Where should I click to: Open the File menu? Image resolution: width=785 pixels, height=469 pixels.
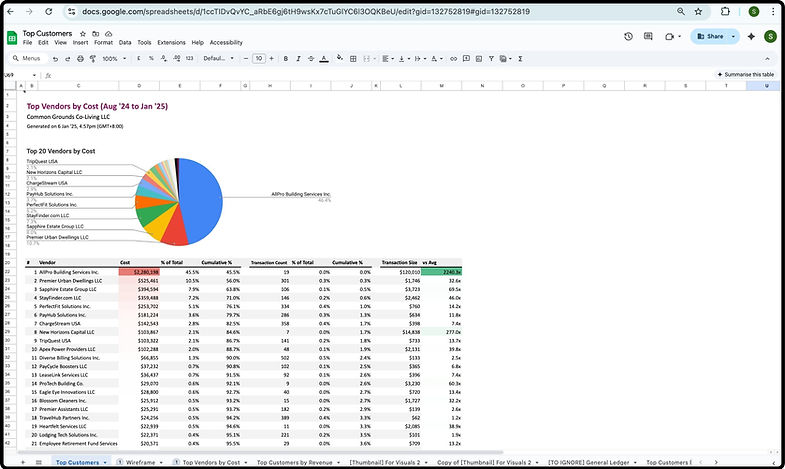click(x=28, y=43)
